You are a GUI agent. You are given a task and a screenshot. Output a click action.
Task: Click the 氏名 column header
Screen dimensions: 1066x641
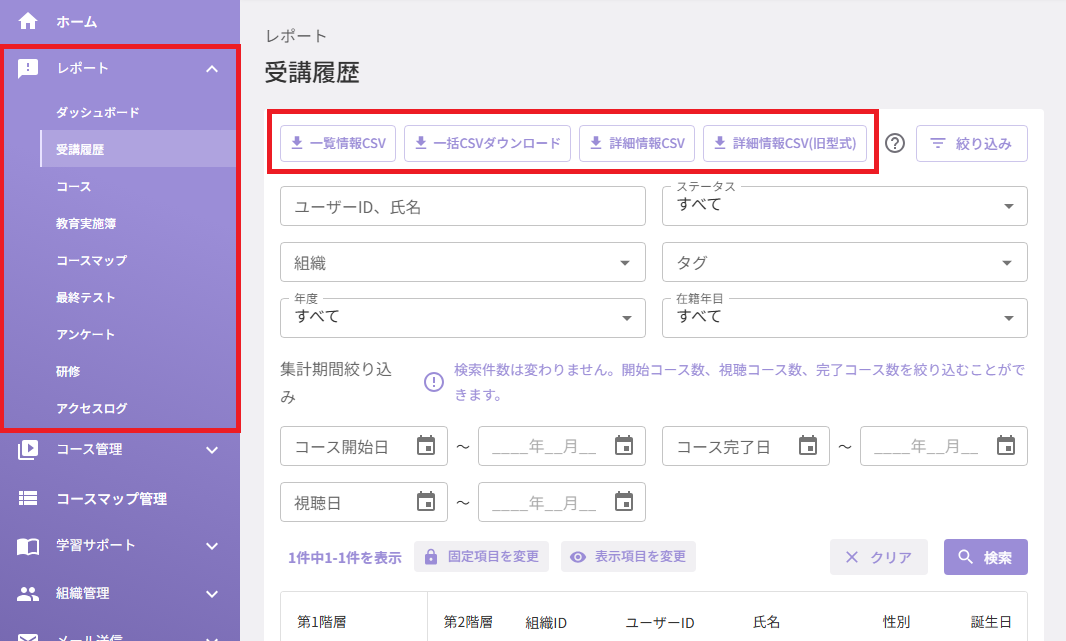pos(766,622)
